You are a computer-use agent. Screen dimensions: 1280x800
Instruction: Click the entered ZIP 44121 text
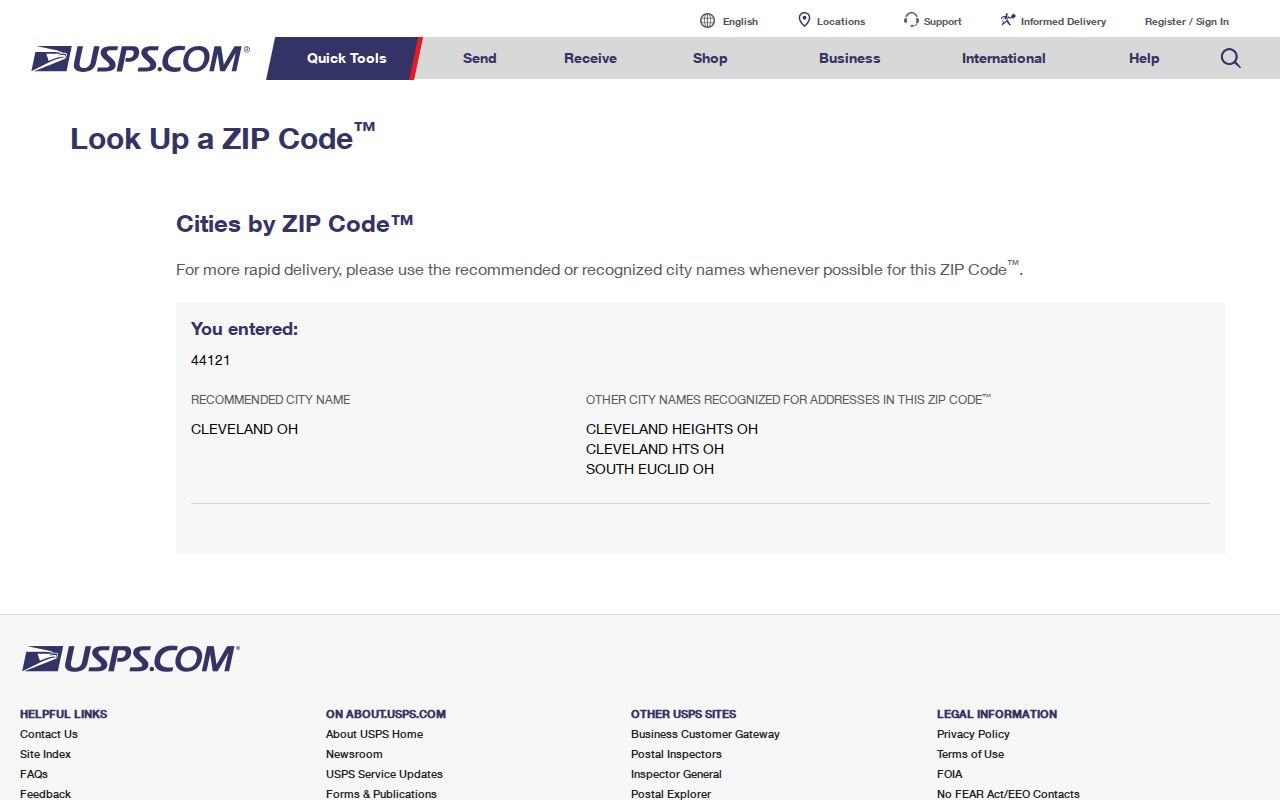211,360
